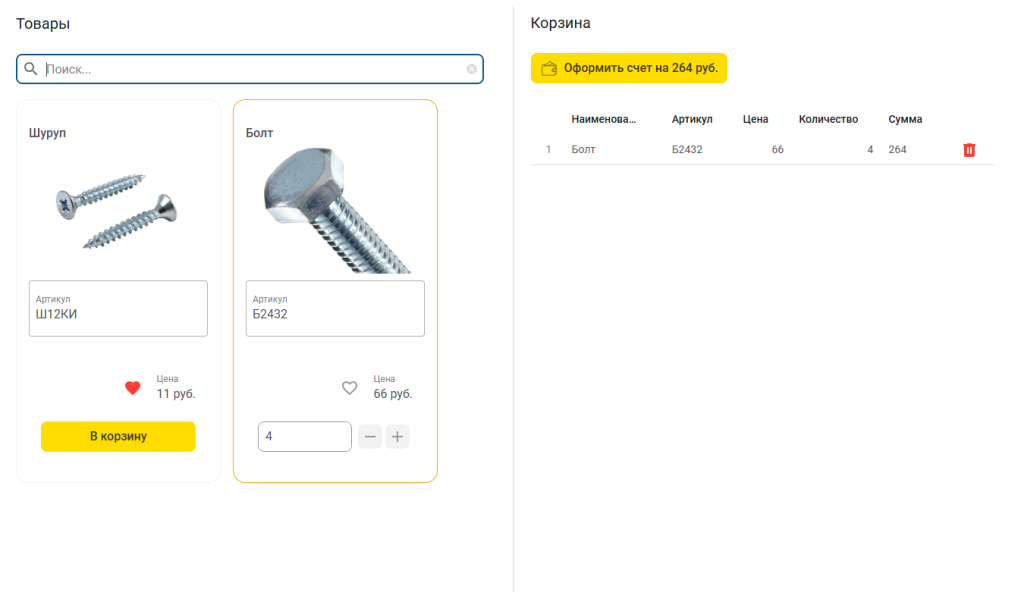Clear the search field with the x icon
This screenshot has width=1024, height=592.
point(472,69)
